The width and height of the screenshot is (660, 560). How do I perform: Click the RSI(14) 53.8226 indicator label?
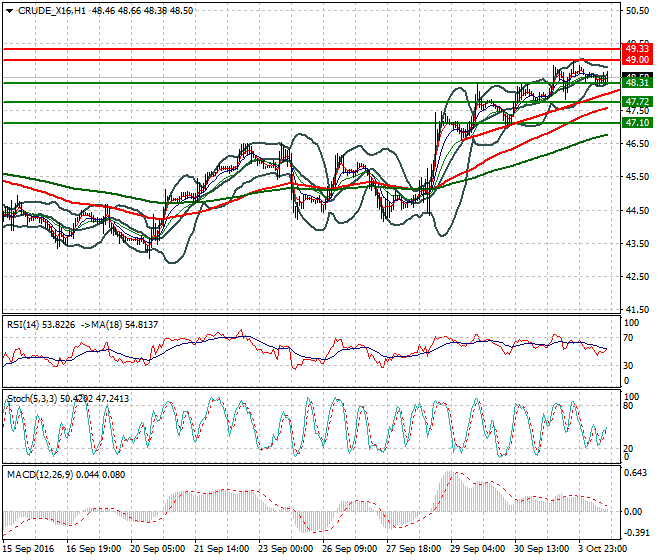click(41, 325)
